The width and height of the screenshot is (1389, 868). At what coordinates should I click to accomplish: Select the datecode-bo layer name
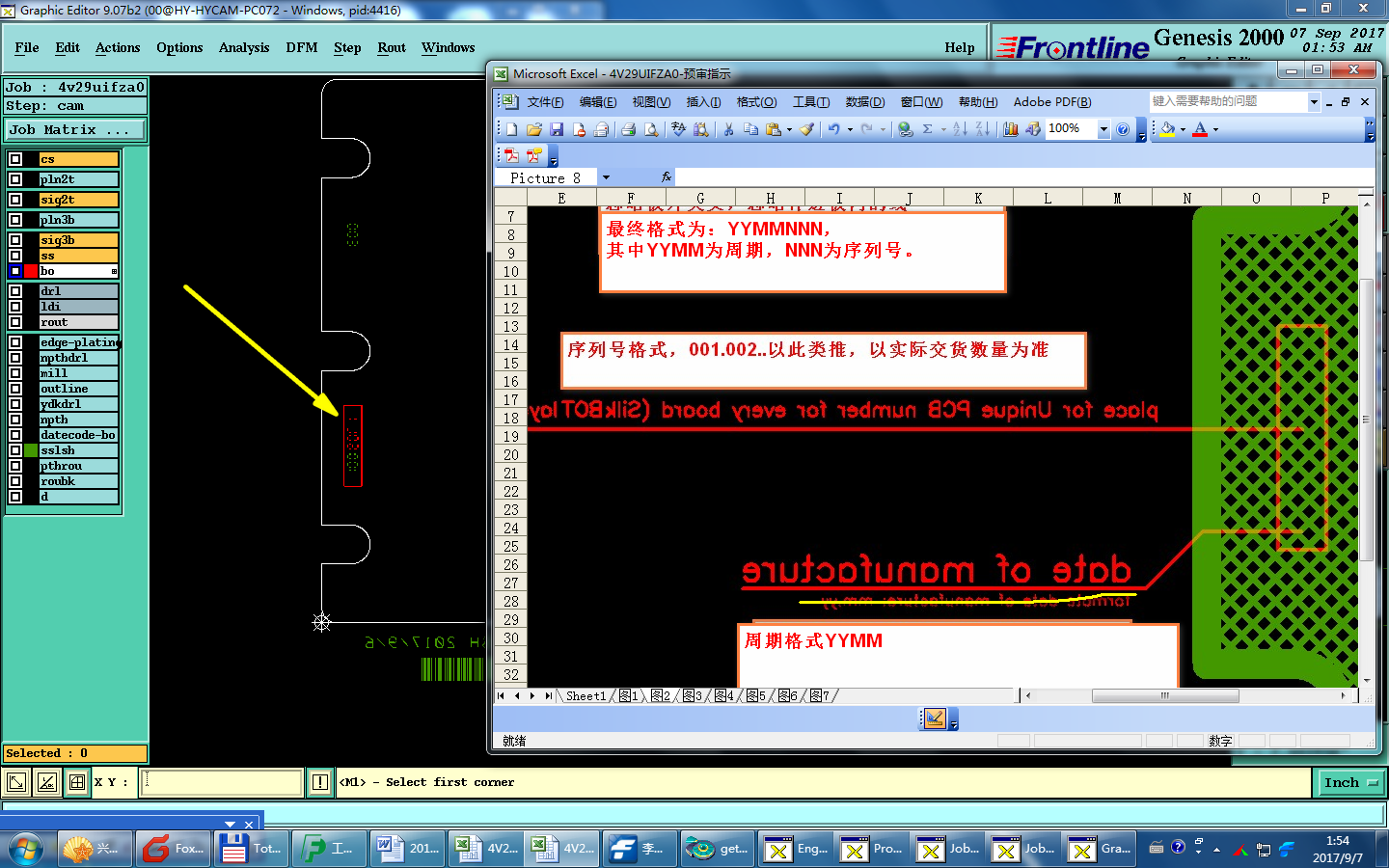click(x=78, y=435)
